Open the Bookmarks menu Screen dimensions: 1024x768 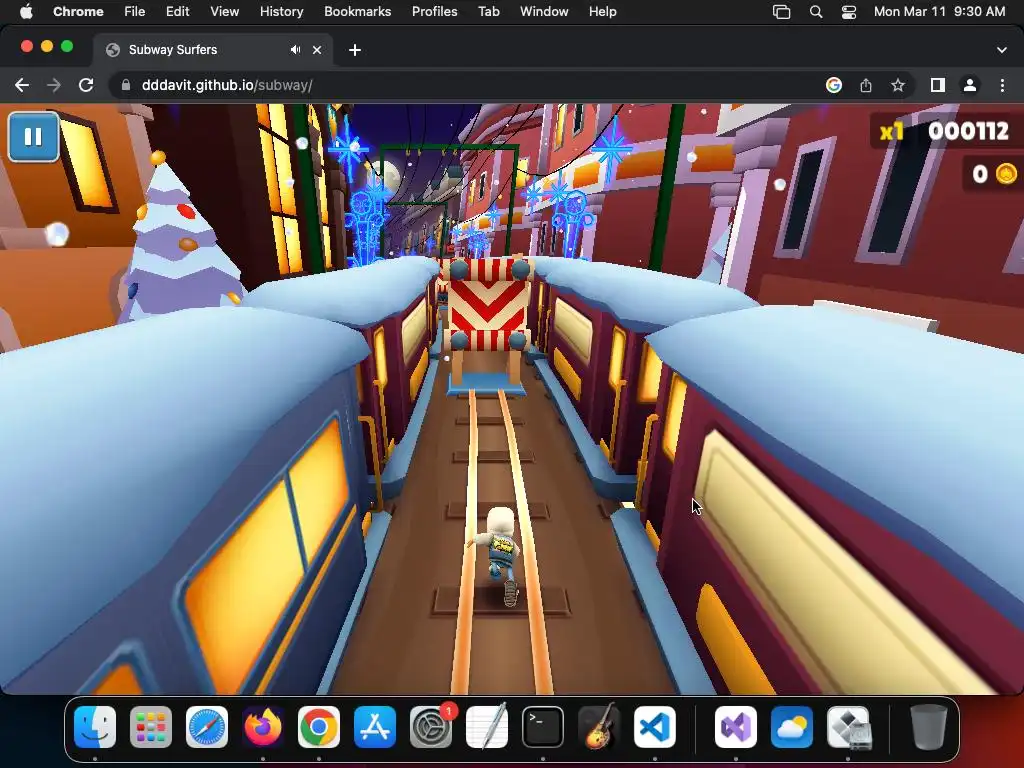click(357, 11)
